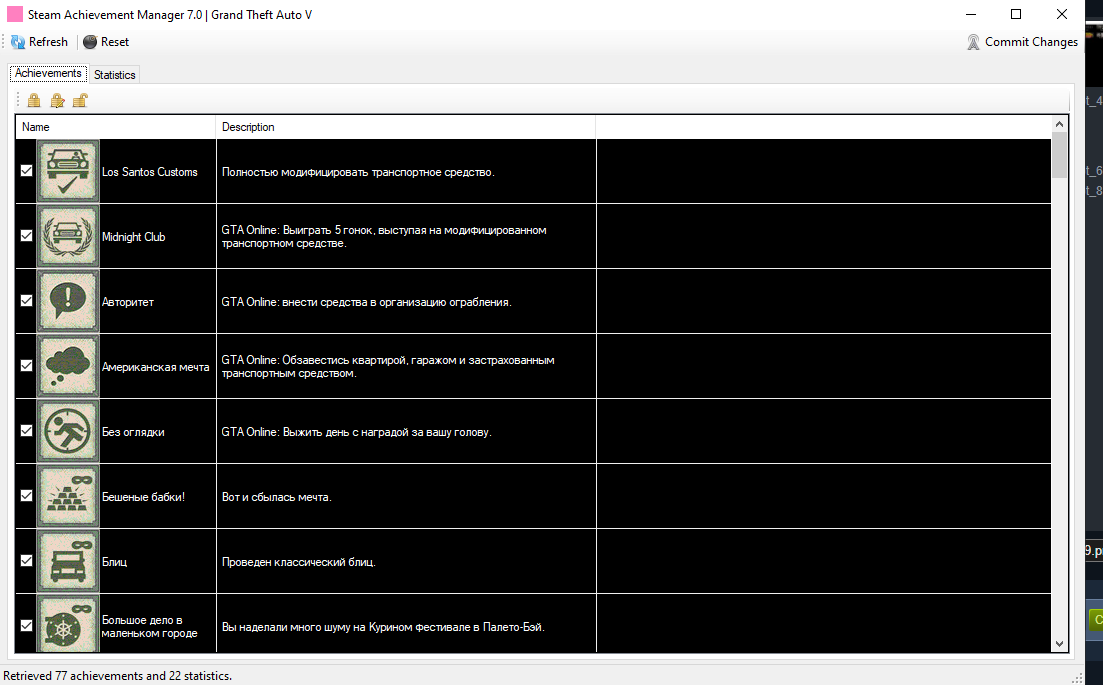Click the Los Santos Customs car icon
The height and width of the screenshot is (685, 1103).
click(x=68, y=171)
